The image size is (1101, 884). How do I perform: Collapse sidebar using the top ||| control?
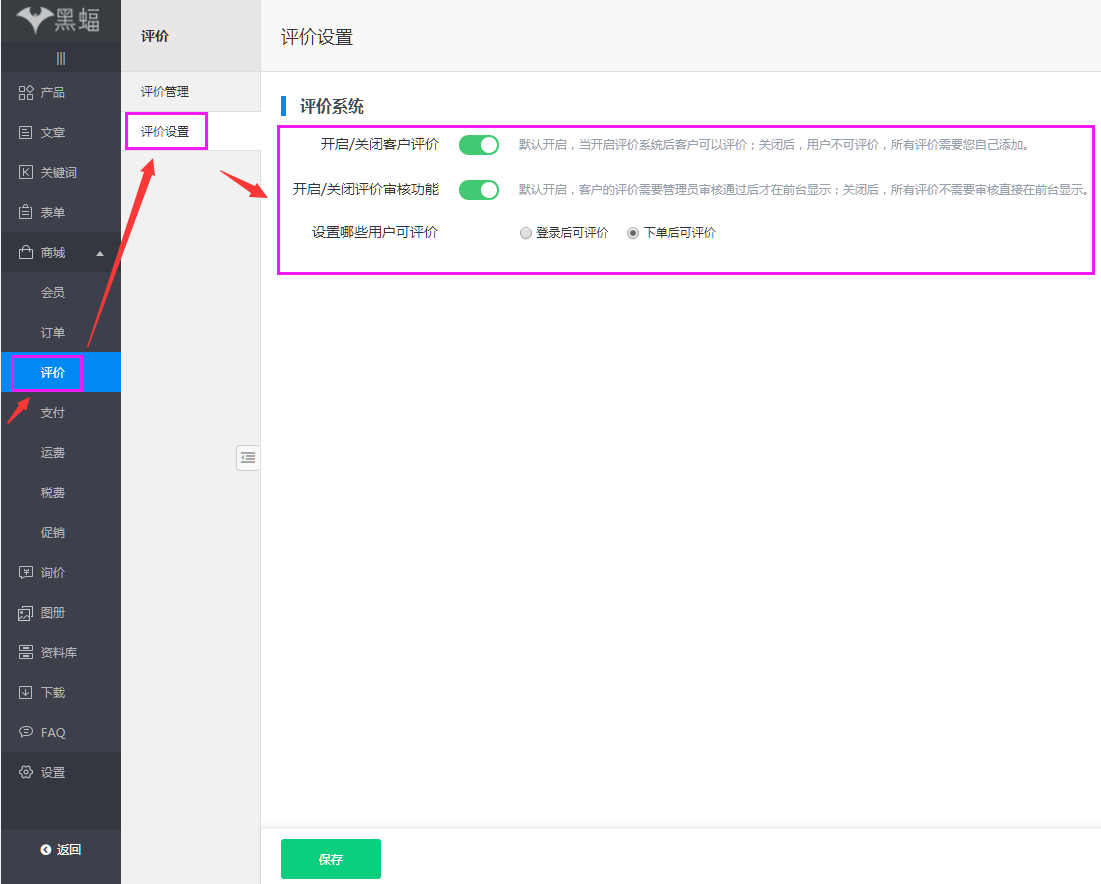(x=61, y=58)
